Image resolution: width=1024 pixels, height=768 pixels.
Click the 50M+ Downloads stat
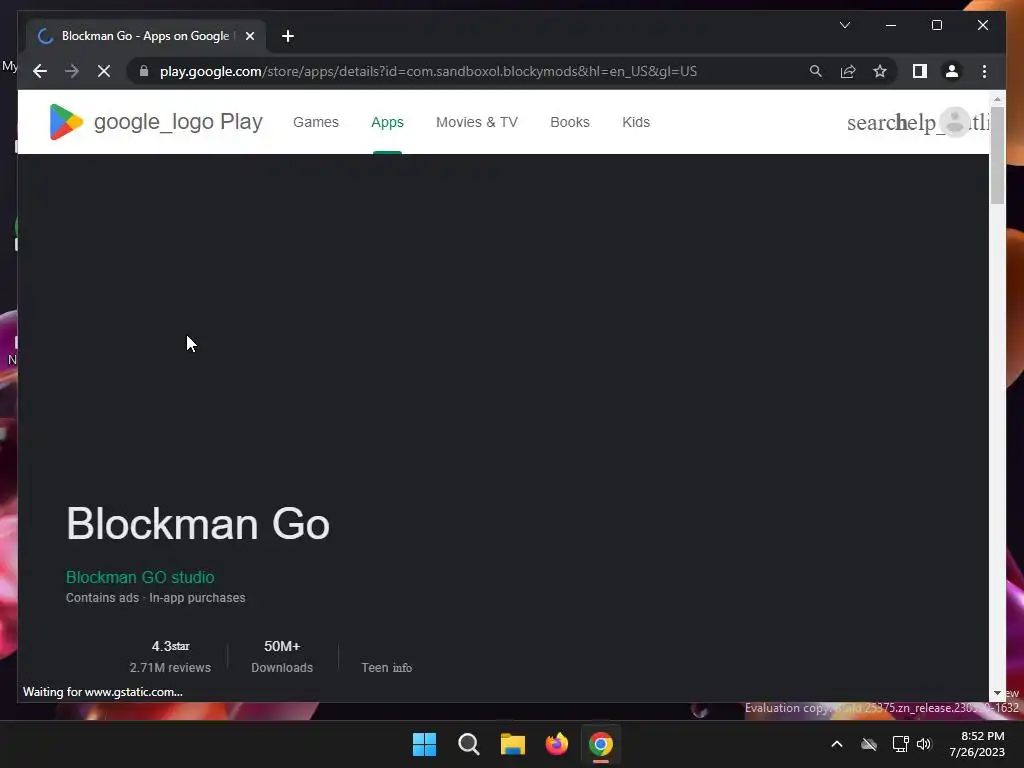pos(281,656)
